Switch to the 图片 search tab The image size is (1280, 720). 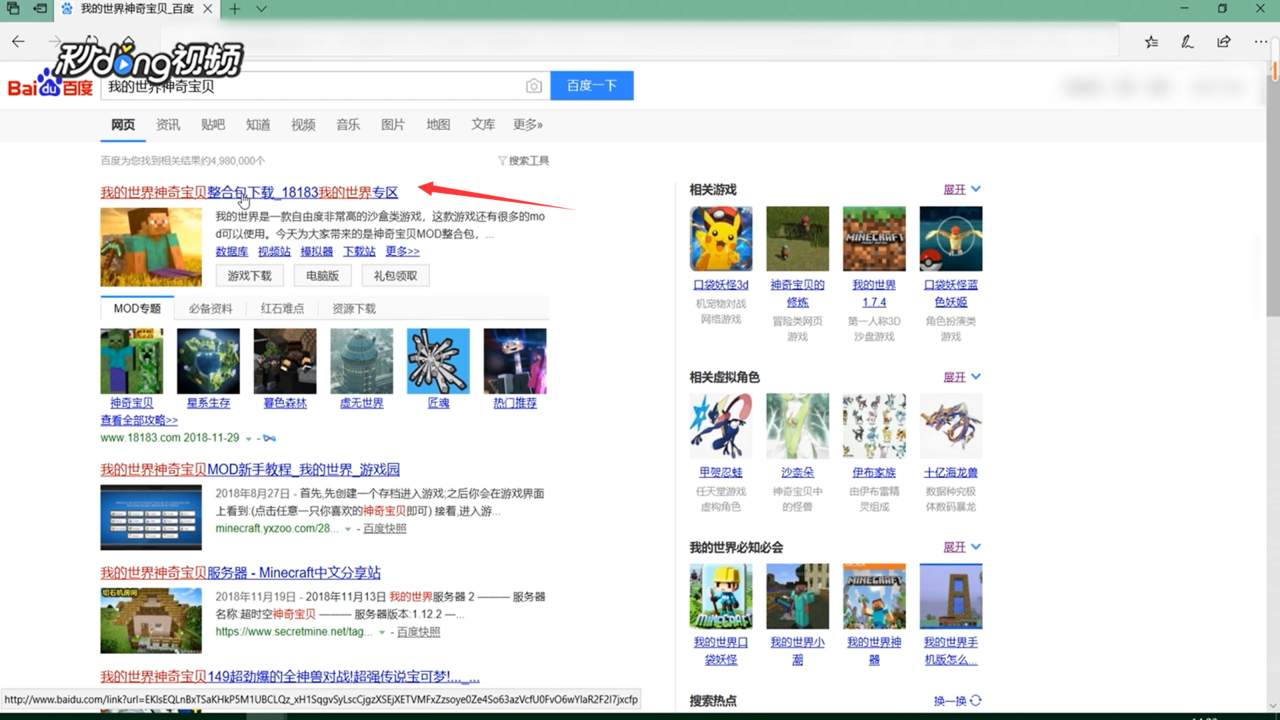[393, 125]
